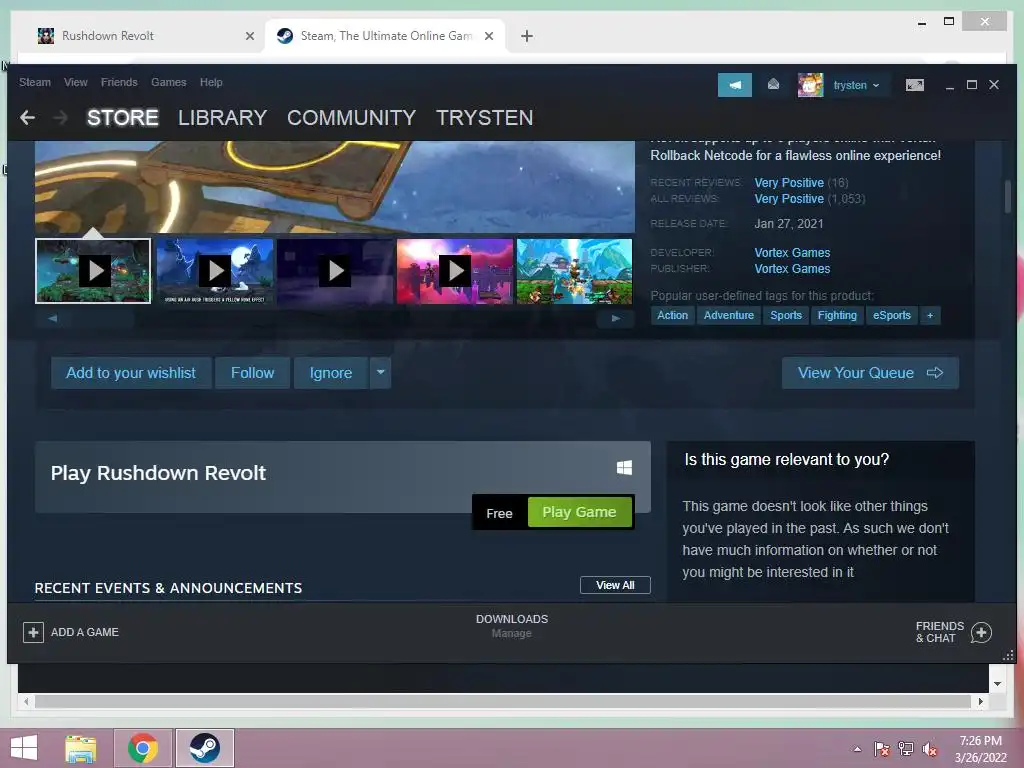The width and height of the screenshot is (1024, 768).
Task: Select the eSports tag
Action: 892,315
